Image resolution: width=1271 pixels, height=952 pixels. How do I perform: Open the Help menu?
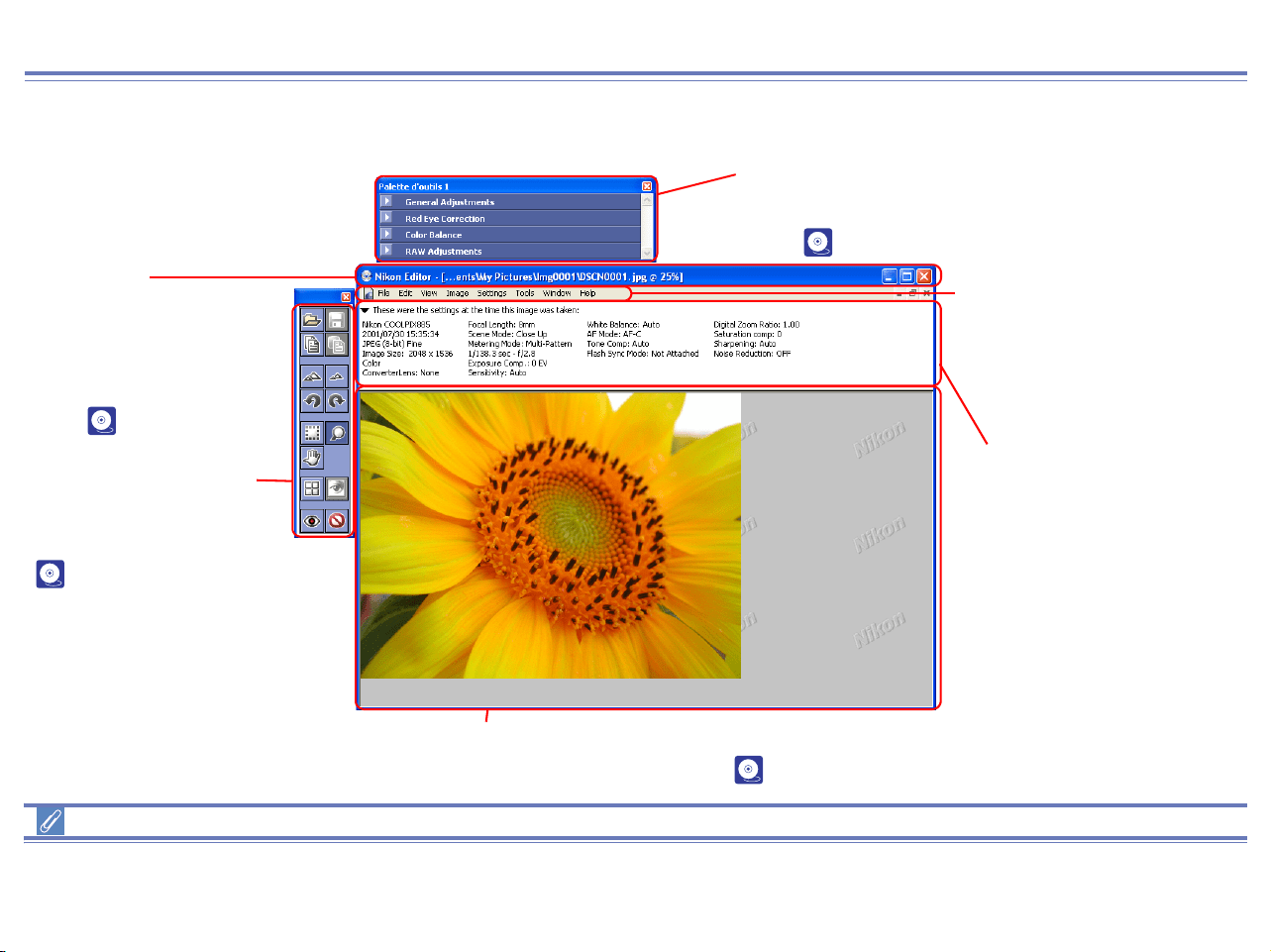click(587, 293)
